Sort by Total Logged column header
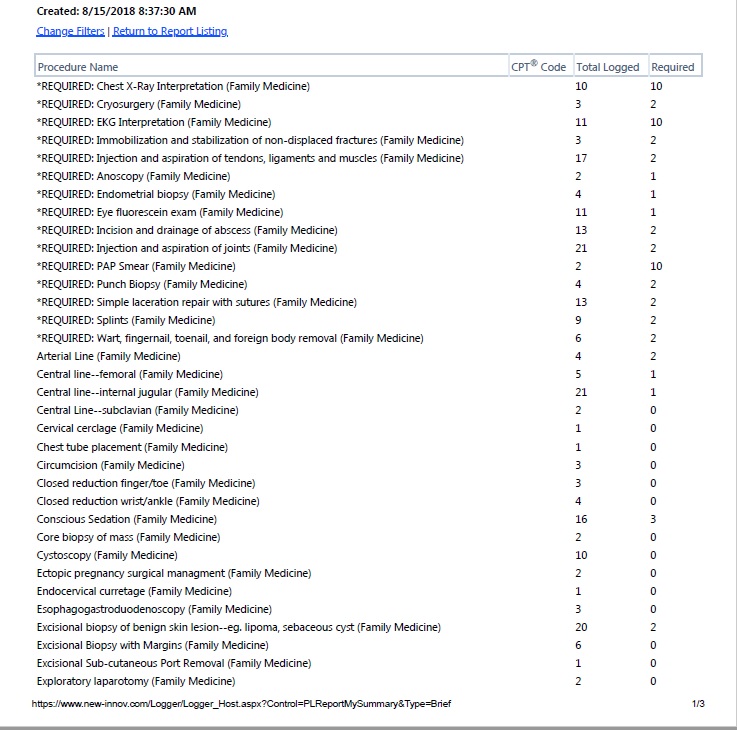Image resolution: width=737 pixels, height=730 pixels. (x=607, y=67)
